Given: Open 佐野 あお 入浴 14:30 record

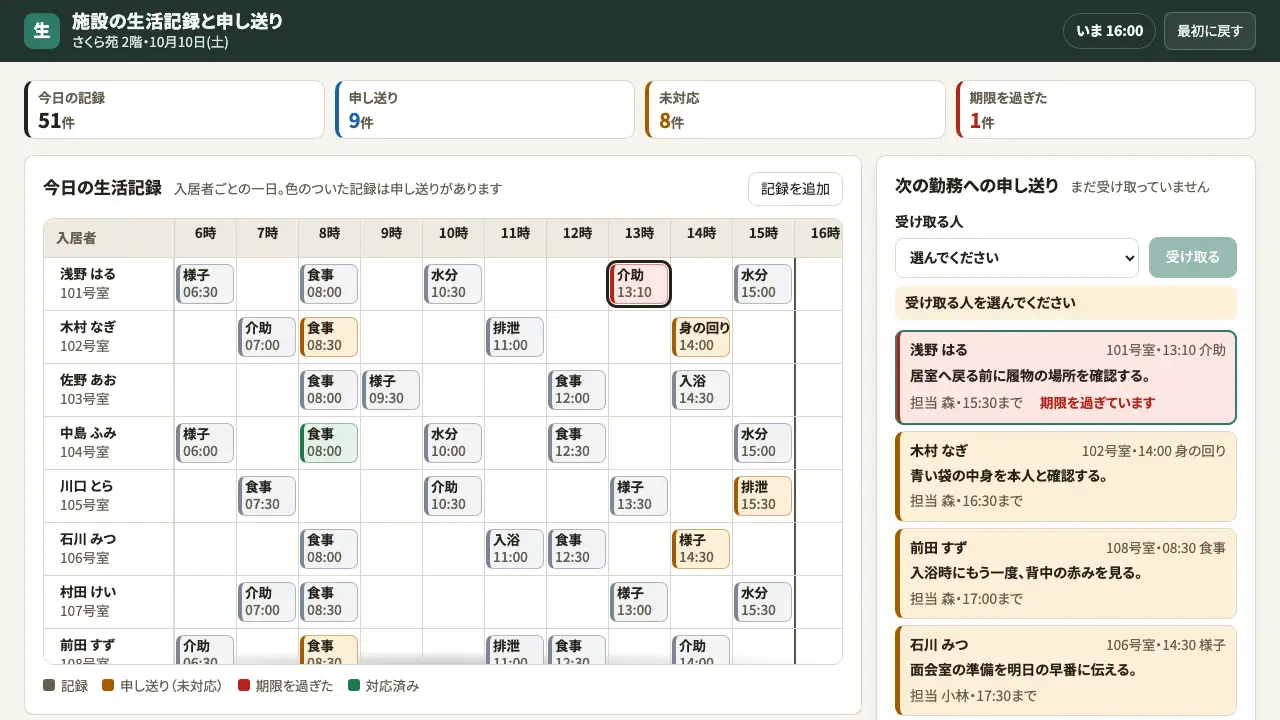Looking at the screenshot, I should [x=701, y=390].
